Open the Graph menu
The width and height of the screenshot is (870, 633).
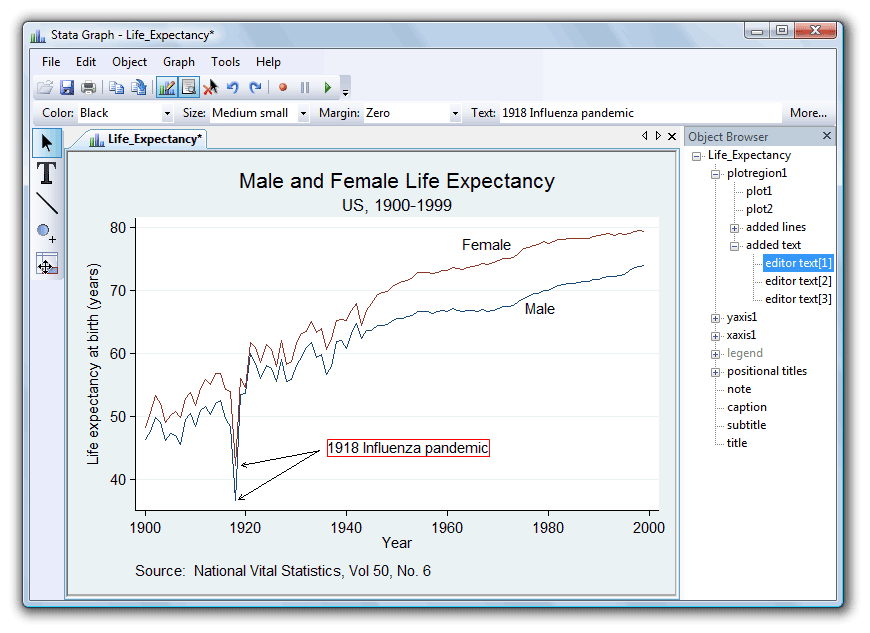point(178,62)
